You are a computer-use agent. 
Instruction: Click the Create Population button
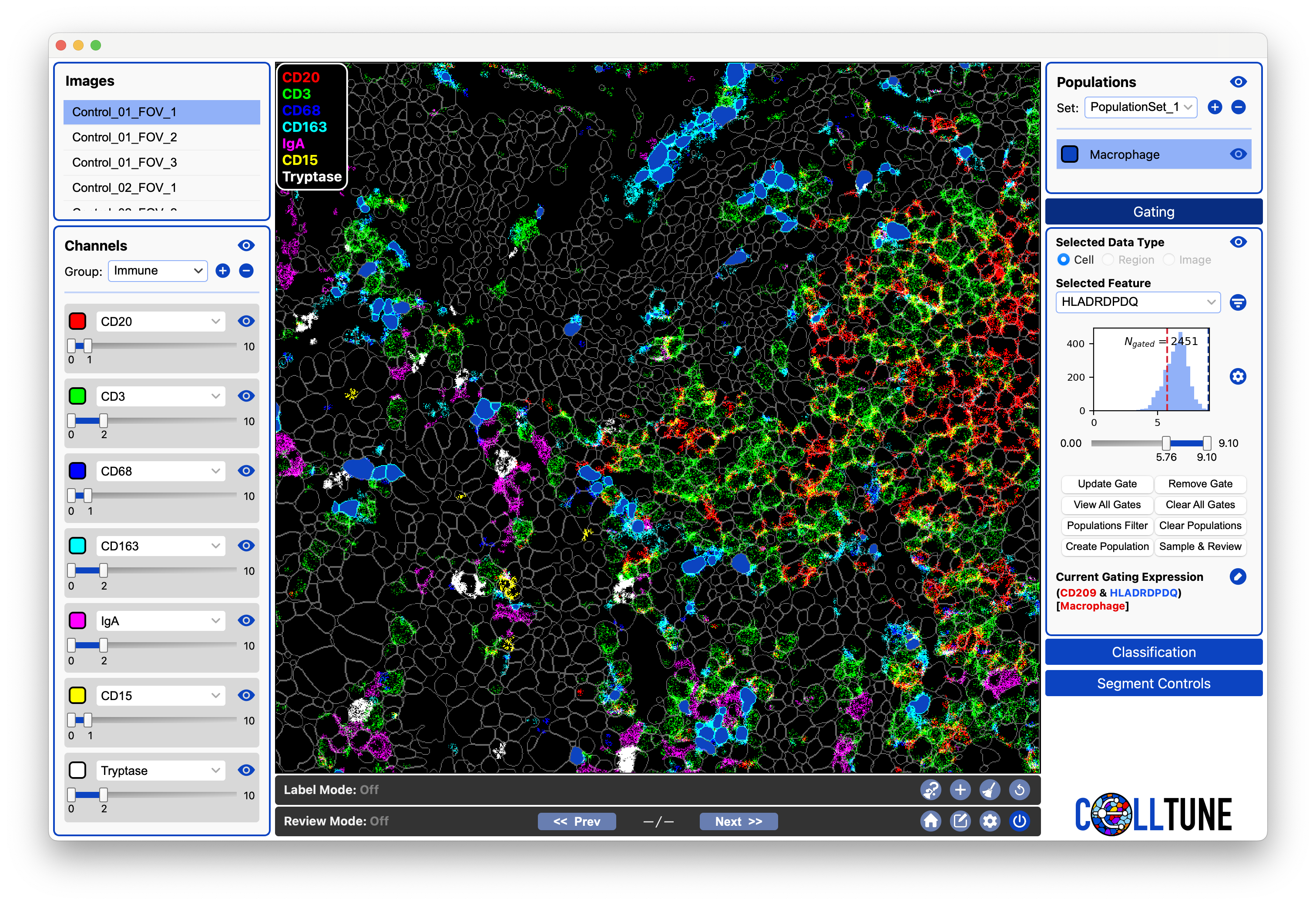click(x=1106, y=546)
